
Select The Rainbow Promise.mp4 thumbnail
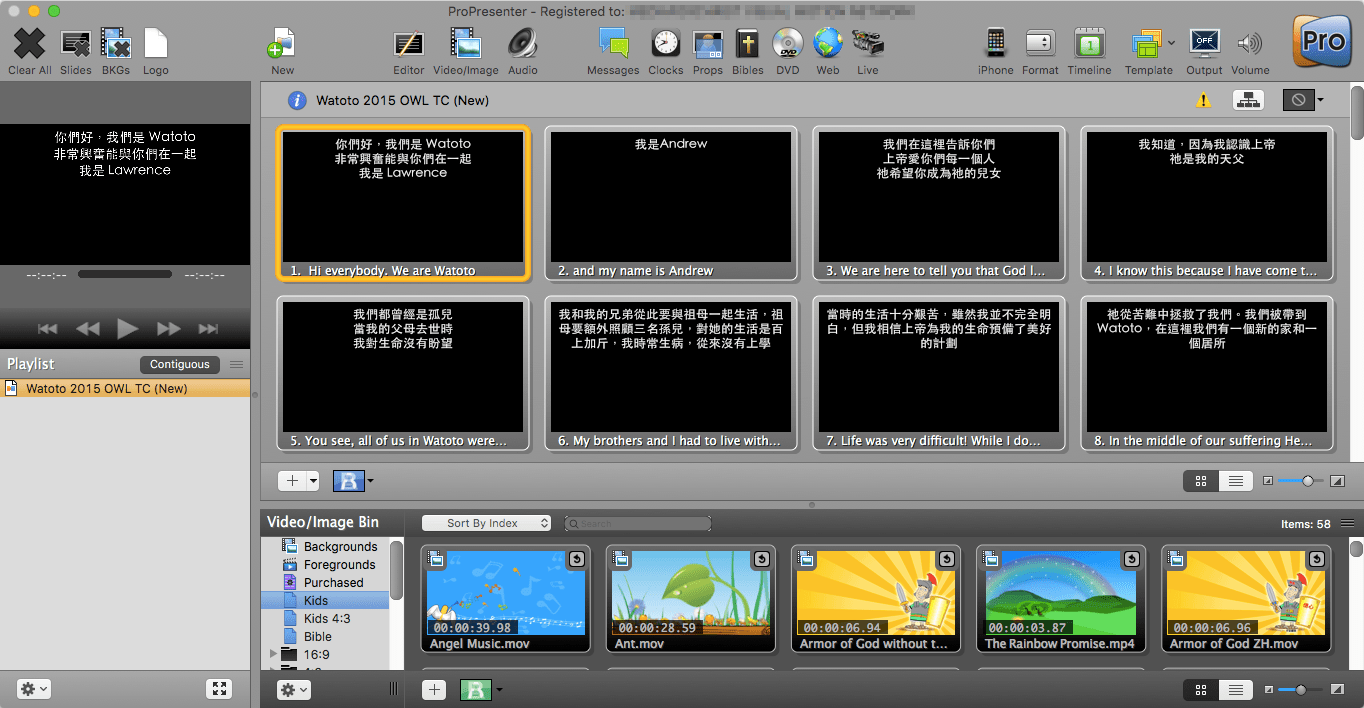(1061, 599)
